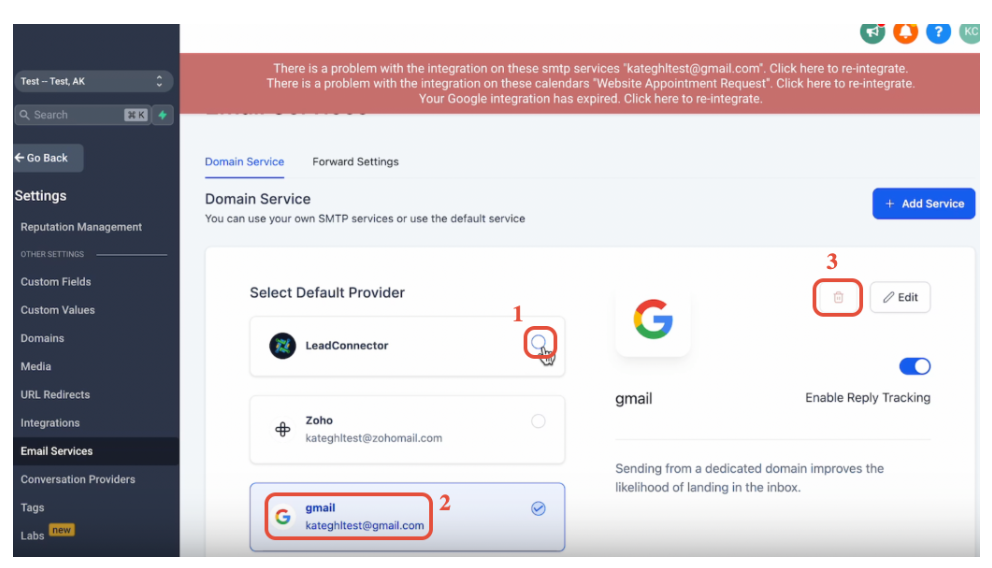This screenshot has width=992, height=568.
Task: Open Integrations in sidebar
Action: pyautogui.click(x=50, y=423)
